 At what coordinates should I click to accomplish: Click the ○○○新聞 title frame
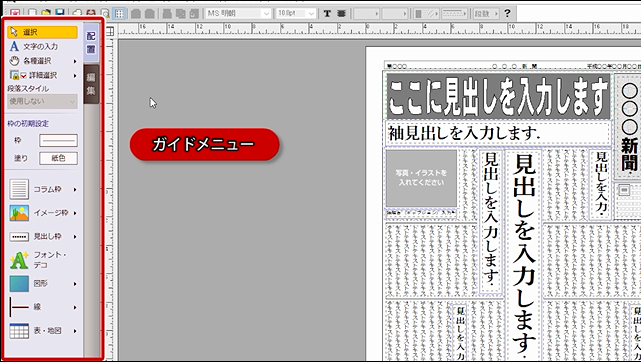coord(628,126)
